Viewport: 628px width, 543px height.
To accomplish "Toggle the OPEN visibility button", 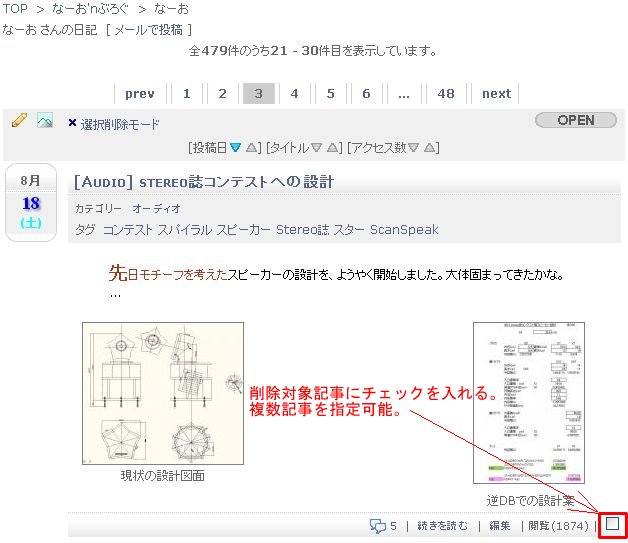I will [575, 120].
